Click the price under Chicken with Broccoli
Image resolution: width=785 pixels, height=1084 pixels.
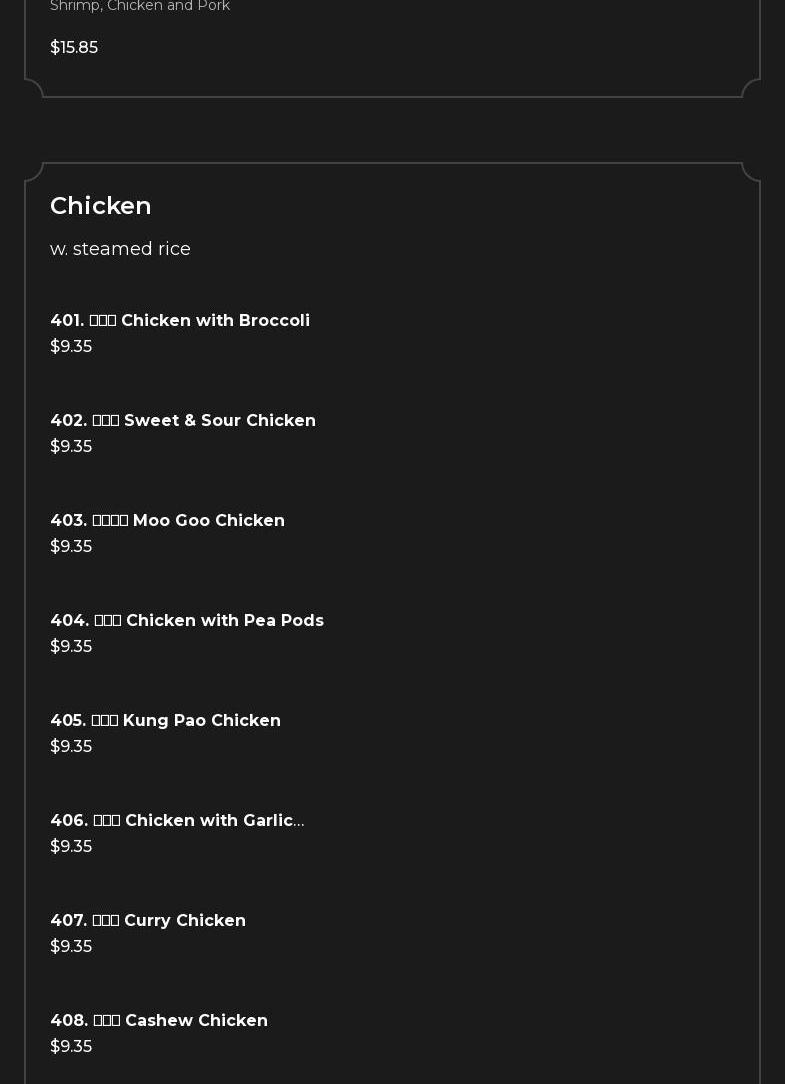click(71, 346)
